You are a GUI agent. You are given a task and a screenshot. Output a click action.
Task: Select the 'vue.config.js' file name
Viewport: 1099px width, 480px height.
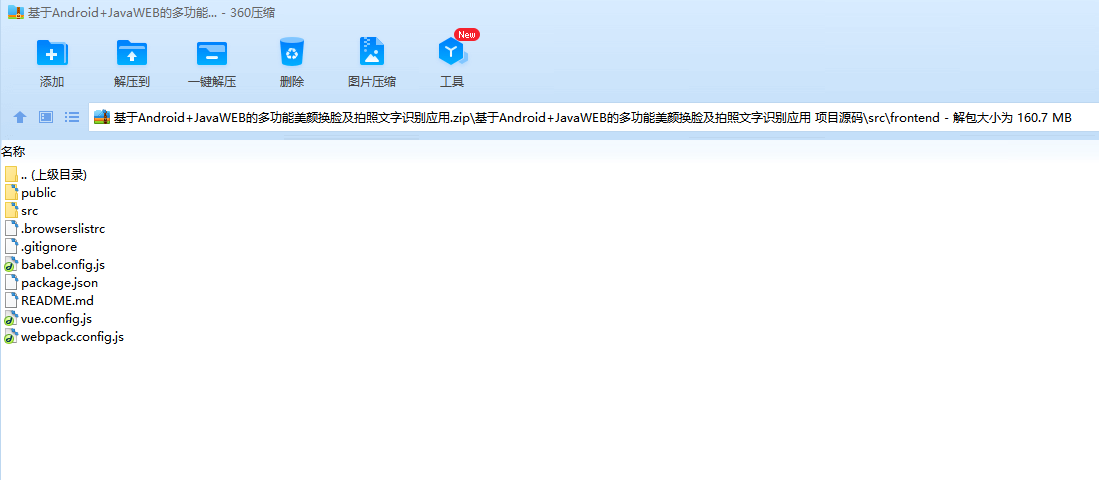click(x=57, y=319)
